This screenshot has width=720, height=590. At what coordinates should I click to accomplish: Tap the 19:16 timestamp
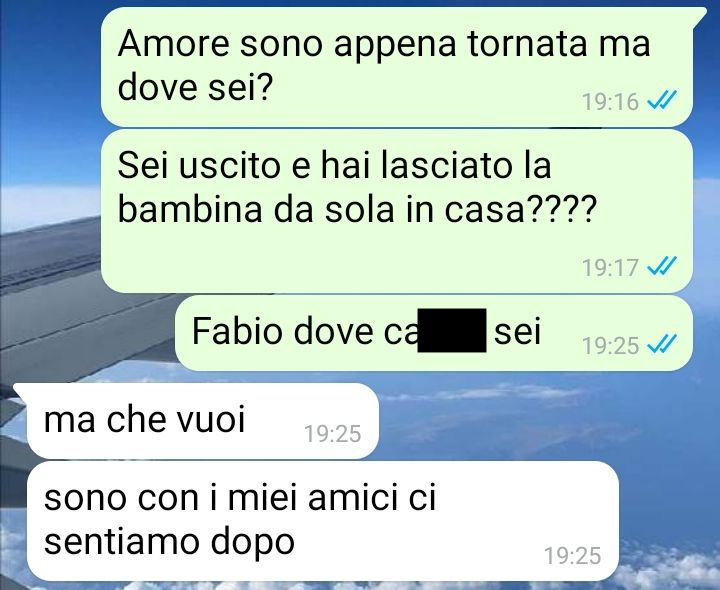(610, 101)
